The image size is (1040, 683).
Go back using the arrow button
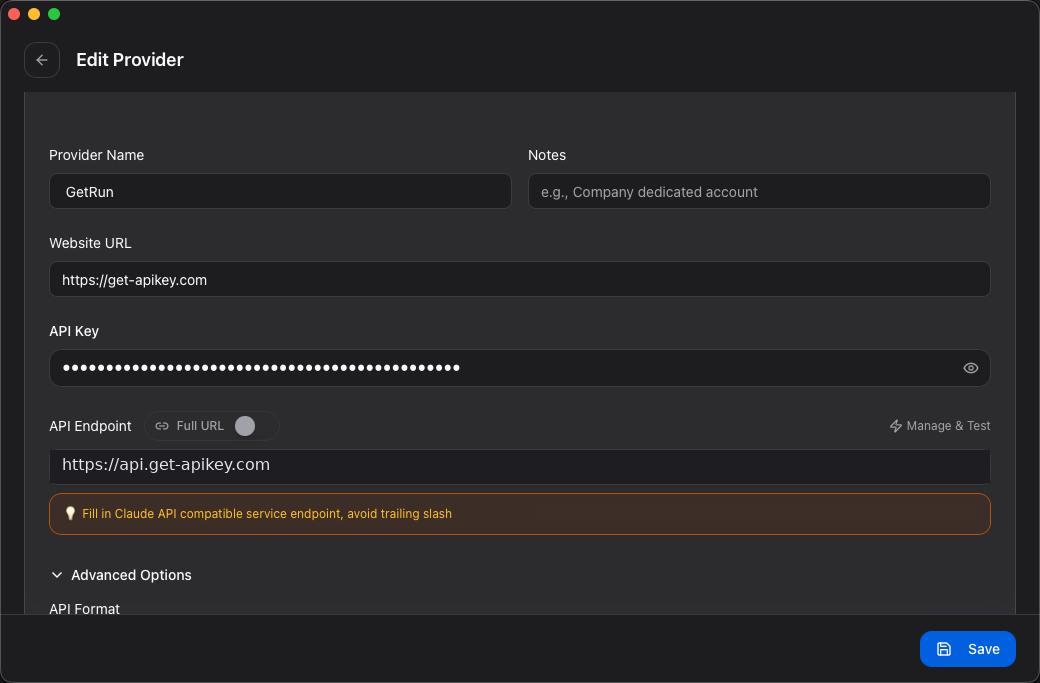tap(42, 60)
